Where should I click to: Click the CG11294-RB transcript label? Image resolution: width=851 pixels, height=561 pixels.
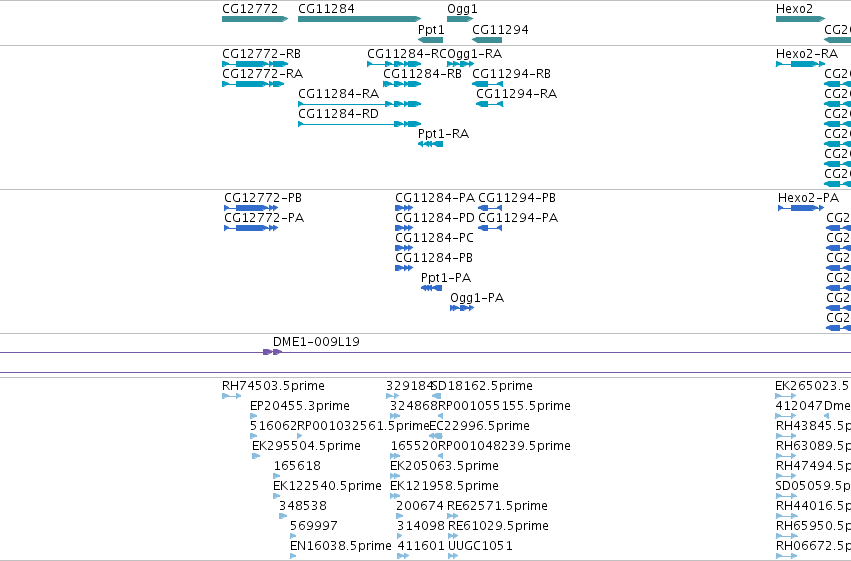coord(512,74)
